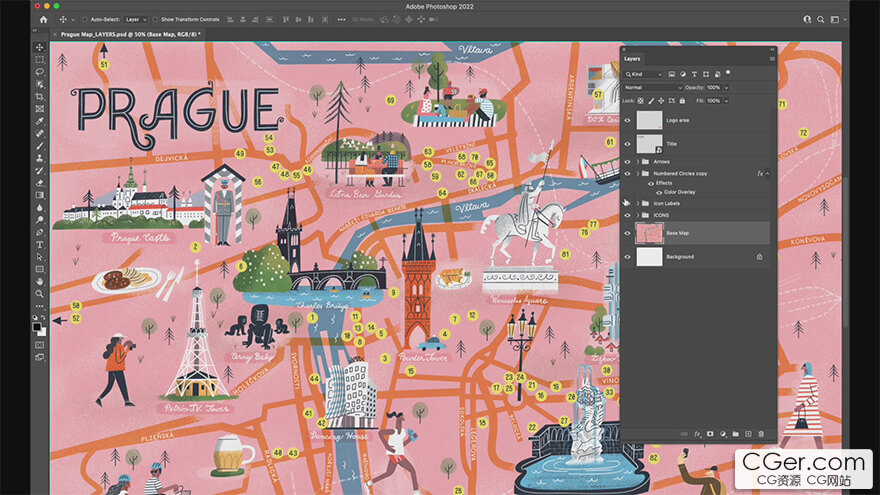Delete layer using the trash icon
This screenshot has width=880, height=495.
761,434
